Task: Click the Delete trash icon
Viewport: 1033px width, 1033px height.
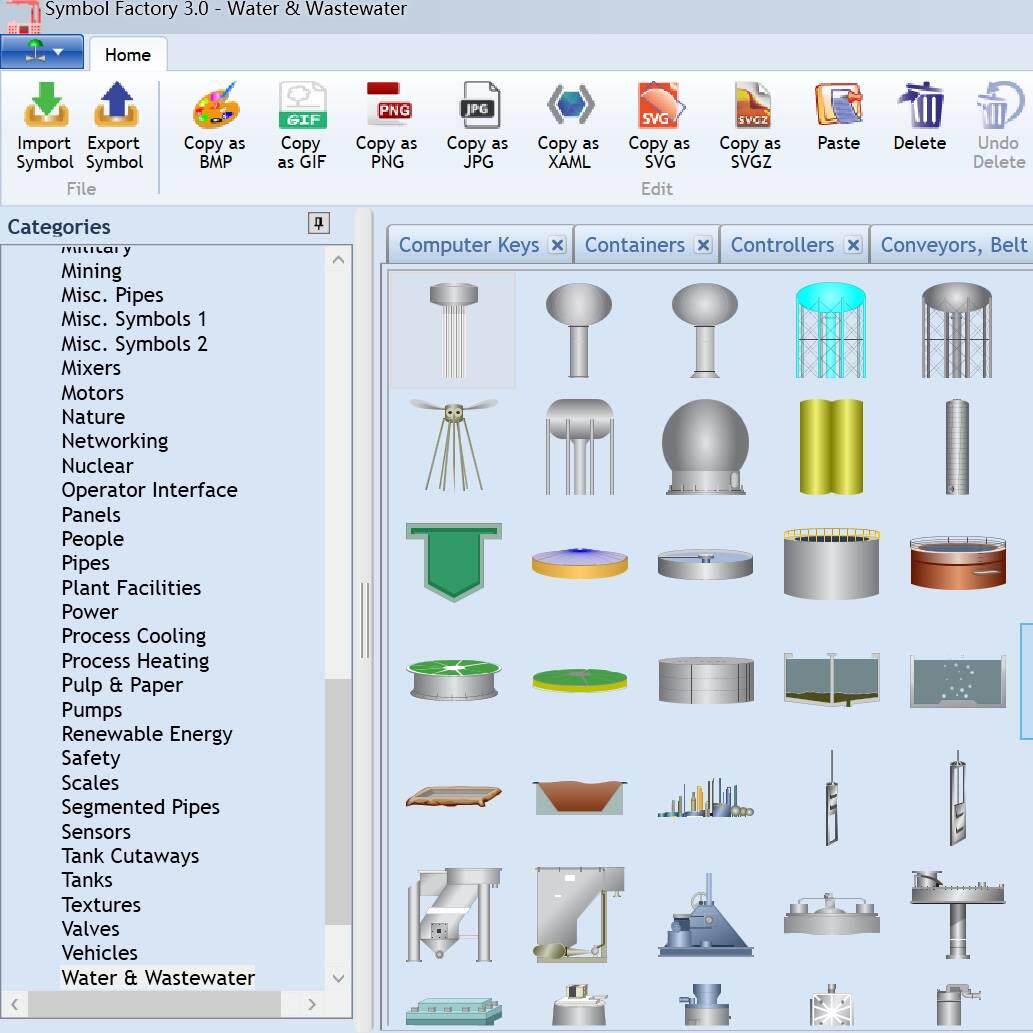Action: [920, 105]
